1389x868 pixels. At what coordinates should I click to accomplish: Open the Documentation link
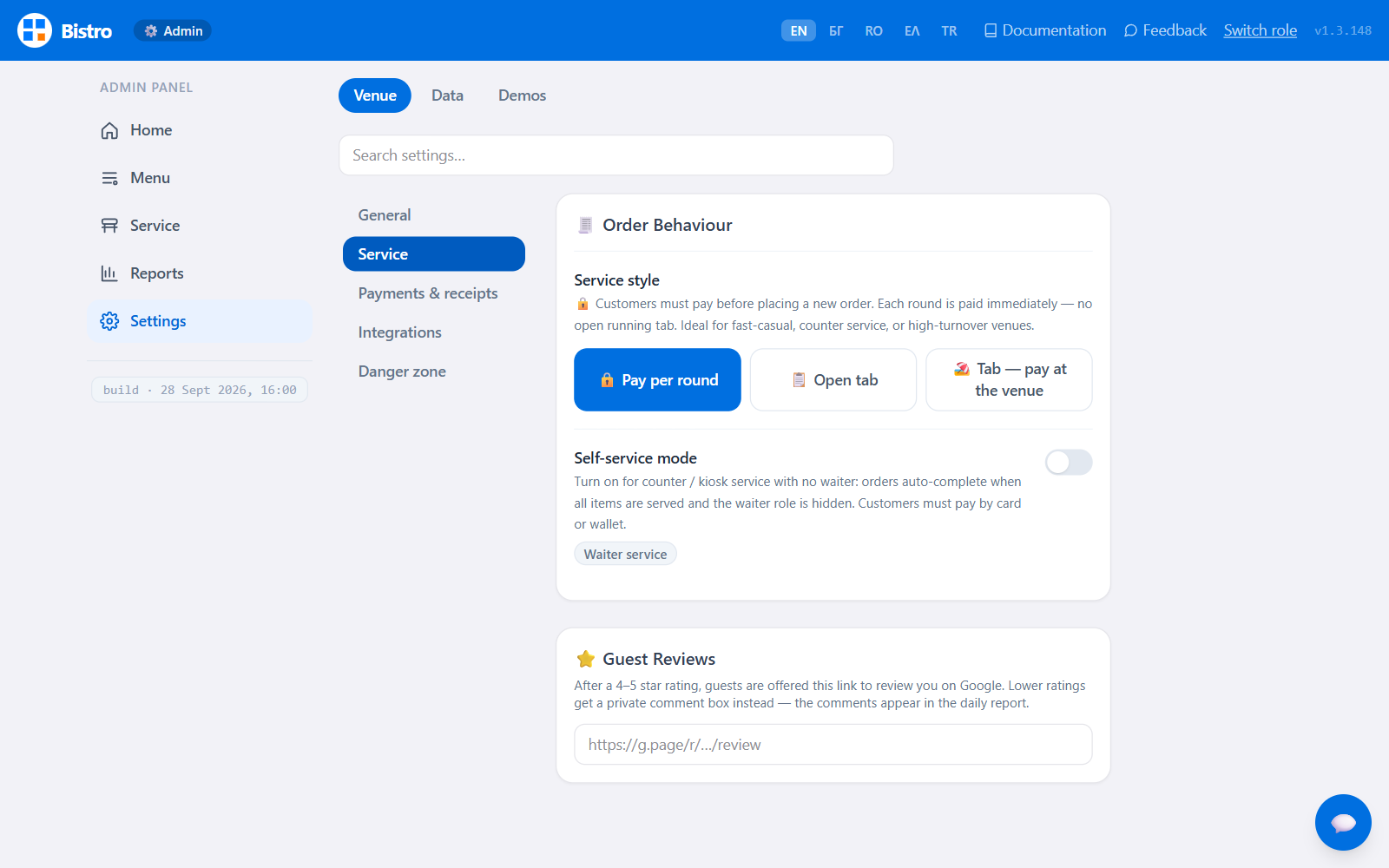tap(1045, 30)
